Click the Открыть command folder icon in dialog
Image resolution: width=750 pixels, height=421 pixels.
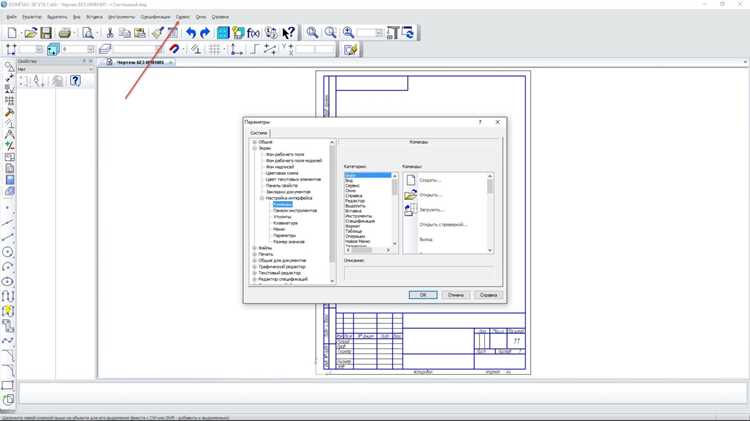pos(410,195)
